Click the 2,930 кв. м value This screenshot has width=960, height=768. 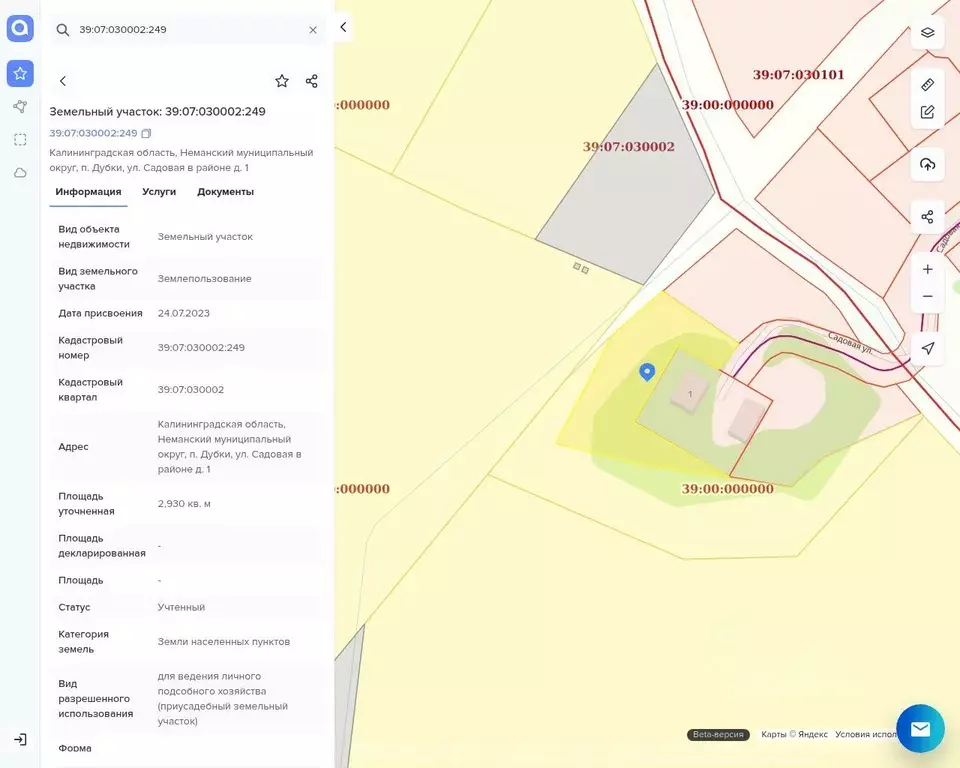pyautogui.click(x=184, y=503)
